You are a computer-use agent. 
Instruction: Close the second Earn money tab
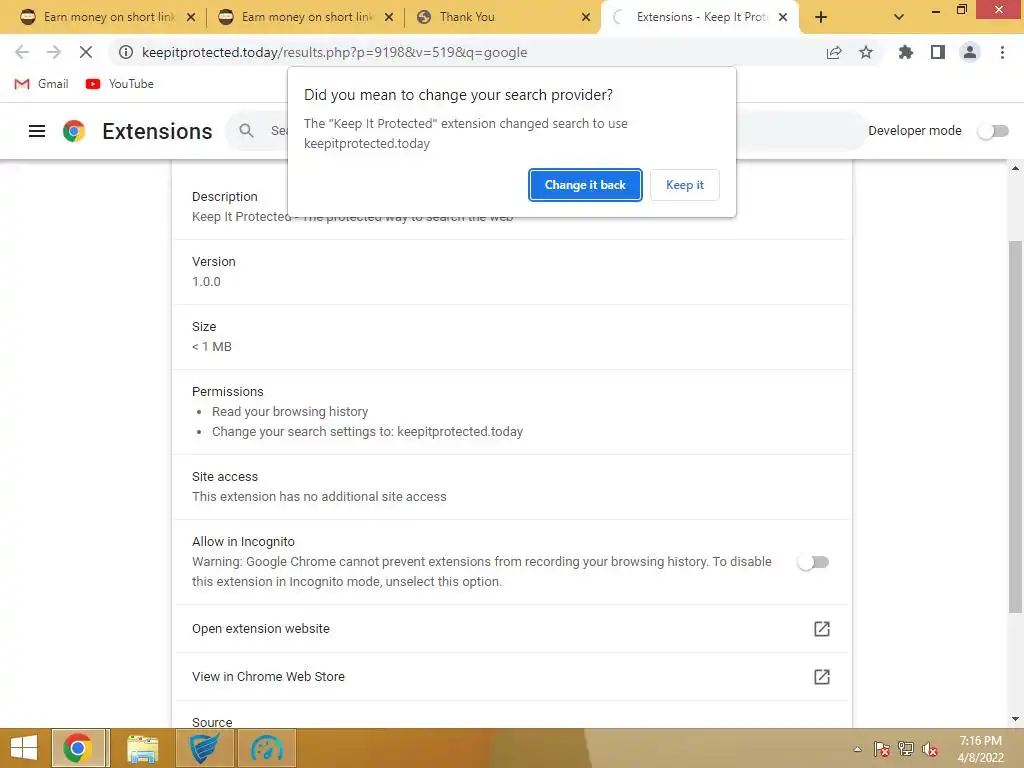[x=389, y=17]
